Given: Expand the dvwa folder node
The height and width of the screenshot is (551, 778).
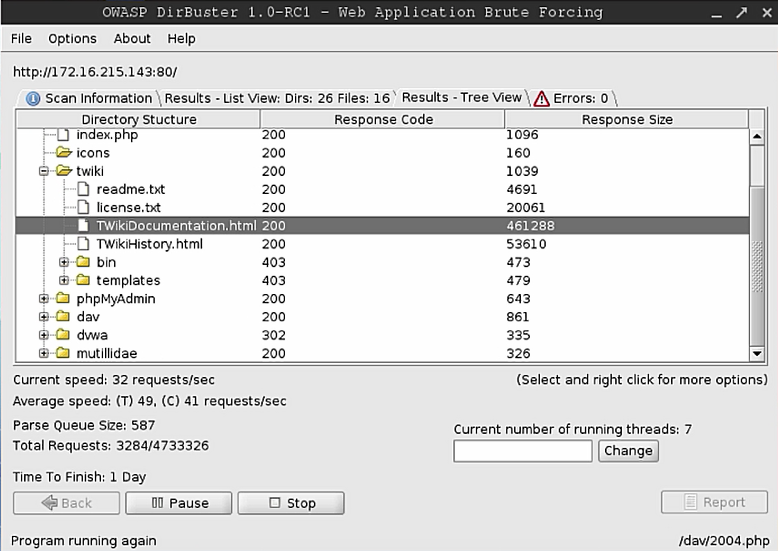Looking at the screenshot, I should pos(44,335).
